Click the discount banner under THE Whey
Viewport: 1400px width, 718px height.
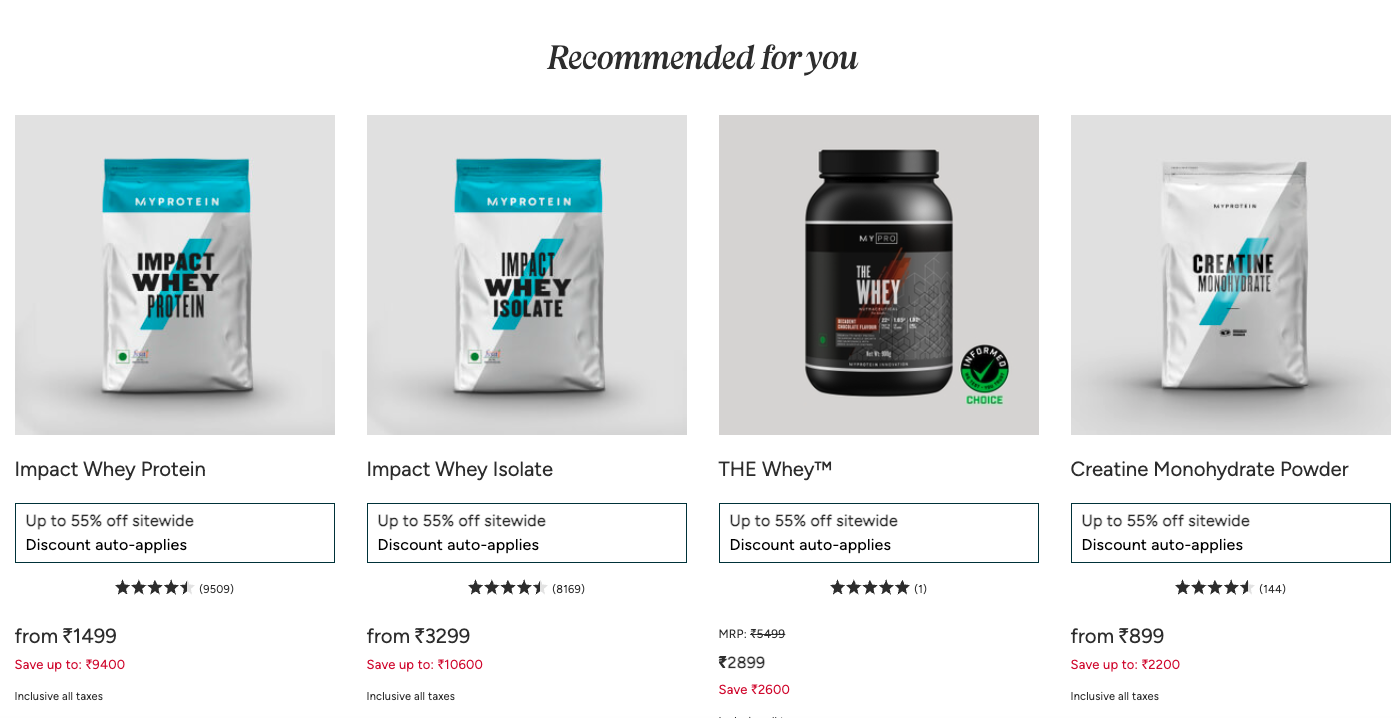tap(879, 533)
